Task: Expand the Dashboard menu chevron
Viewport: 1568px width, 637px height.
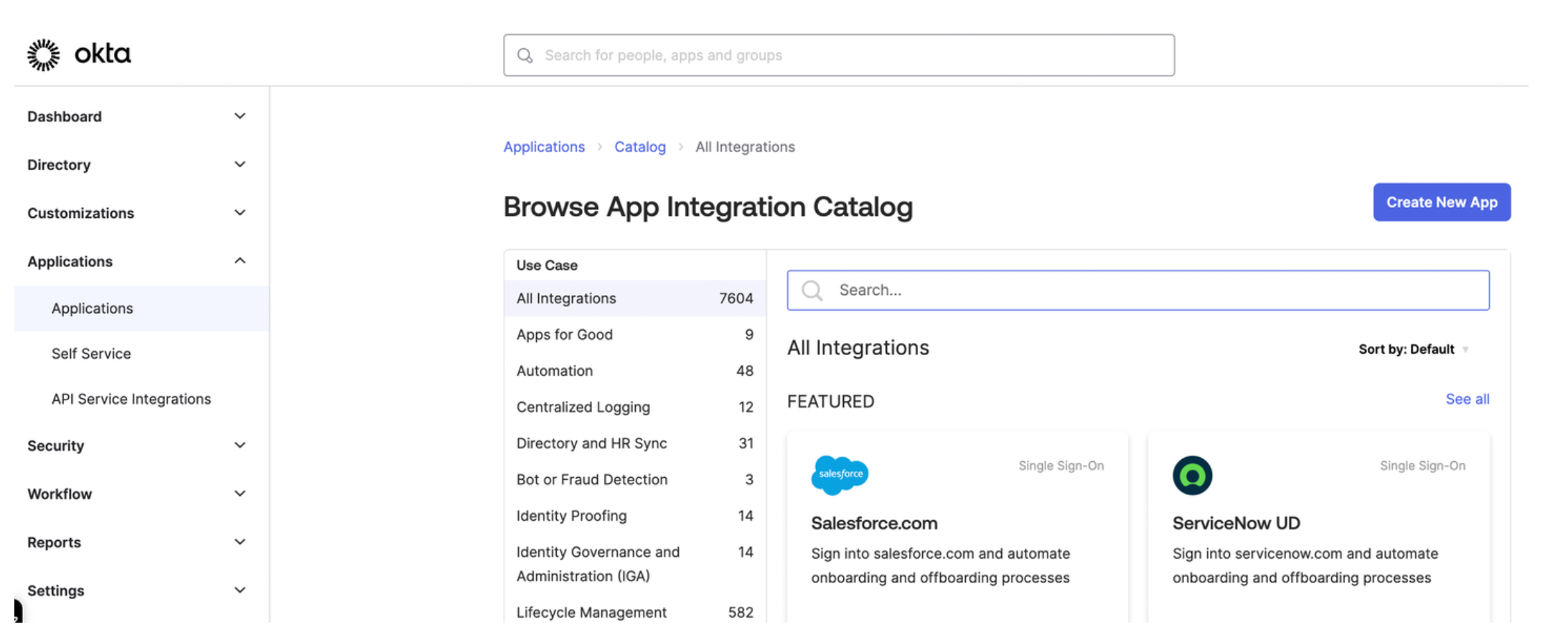Action: click(240, 116)
